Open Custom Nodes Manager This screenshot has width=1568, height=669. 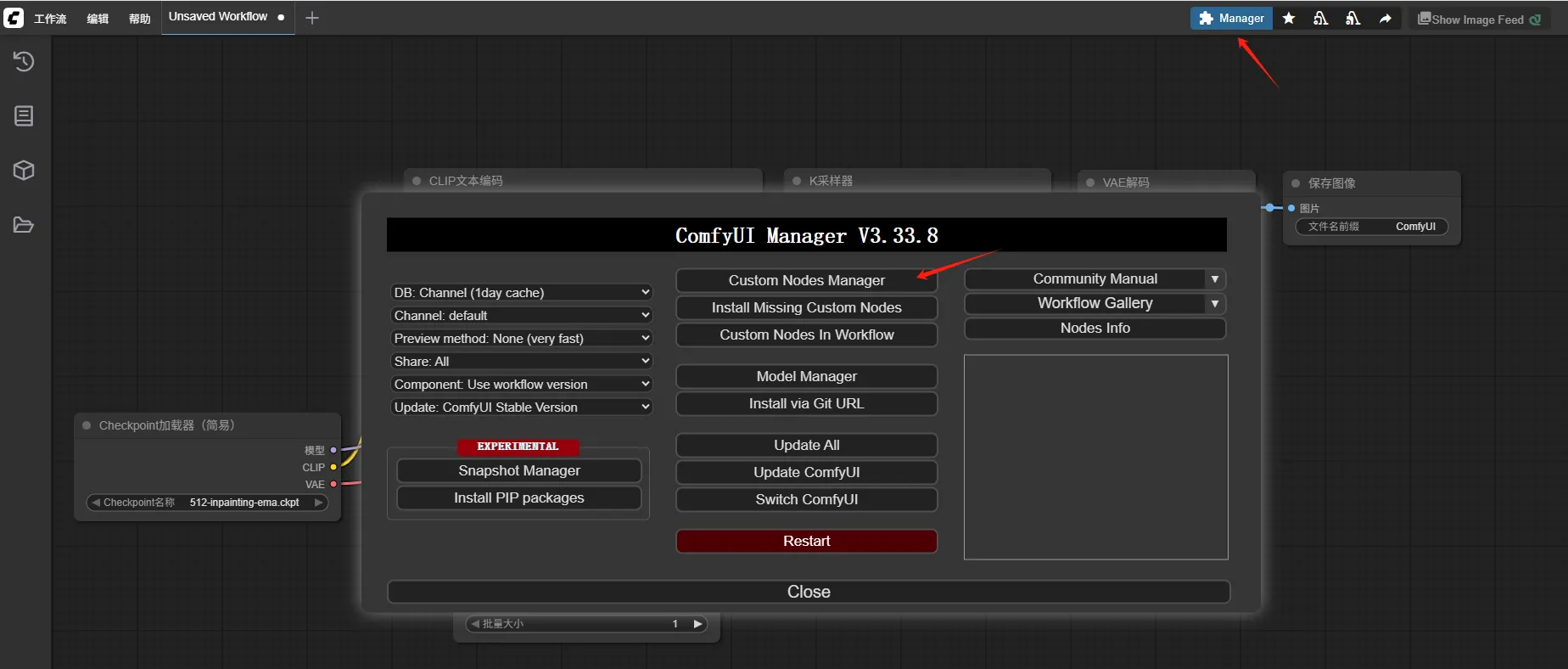[x=807, y=280]
